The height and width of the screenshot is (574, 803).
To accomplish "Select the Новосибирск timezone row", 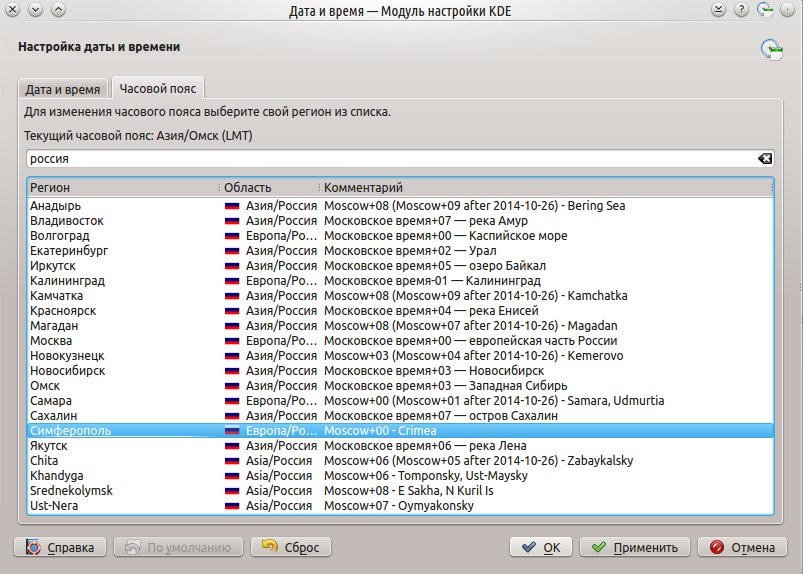I will point(400,371).
